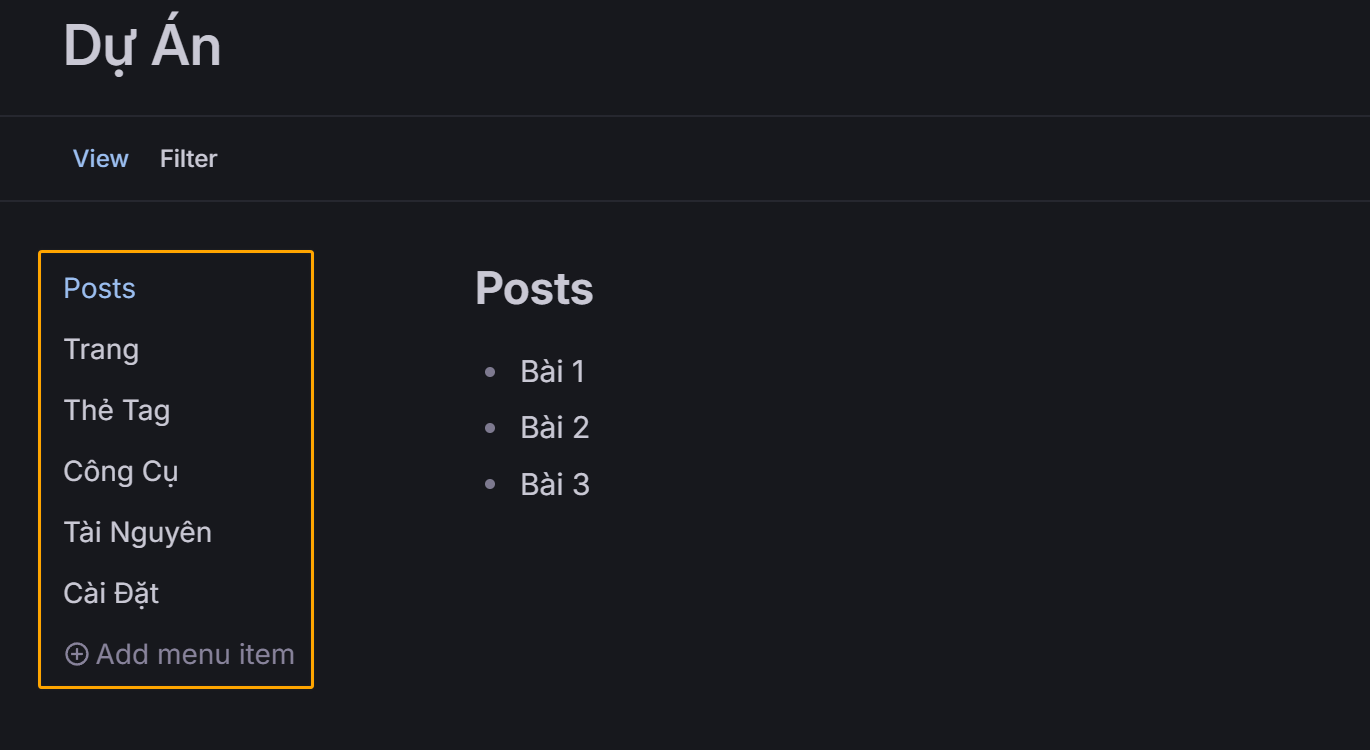Open the Bài 1 list entry
Image resolution: width=1370 pixels, height=750 pixels.
tap(553, 372)
